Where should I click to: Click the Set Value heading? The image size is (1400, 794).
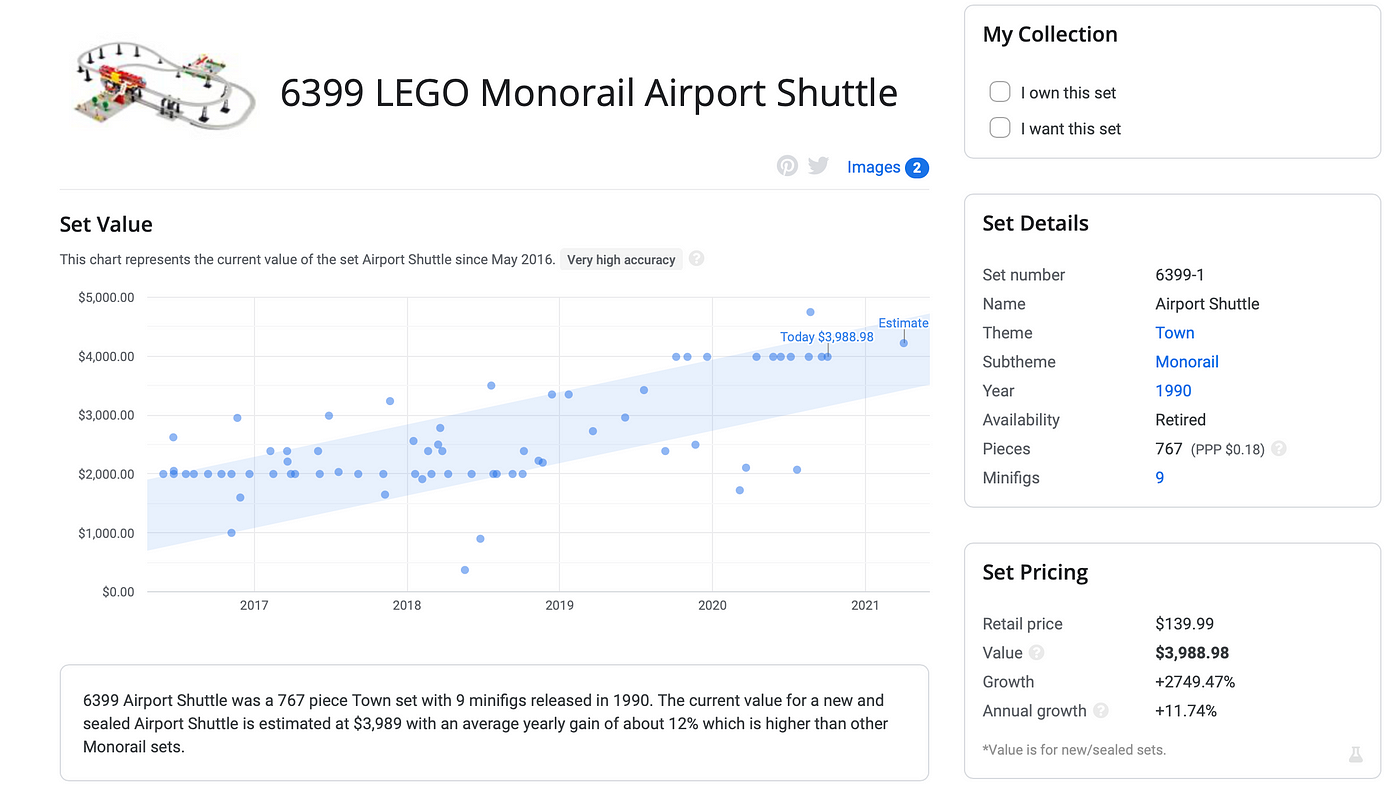106,224
